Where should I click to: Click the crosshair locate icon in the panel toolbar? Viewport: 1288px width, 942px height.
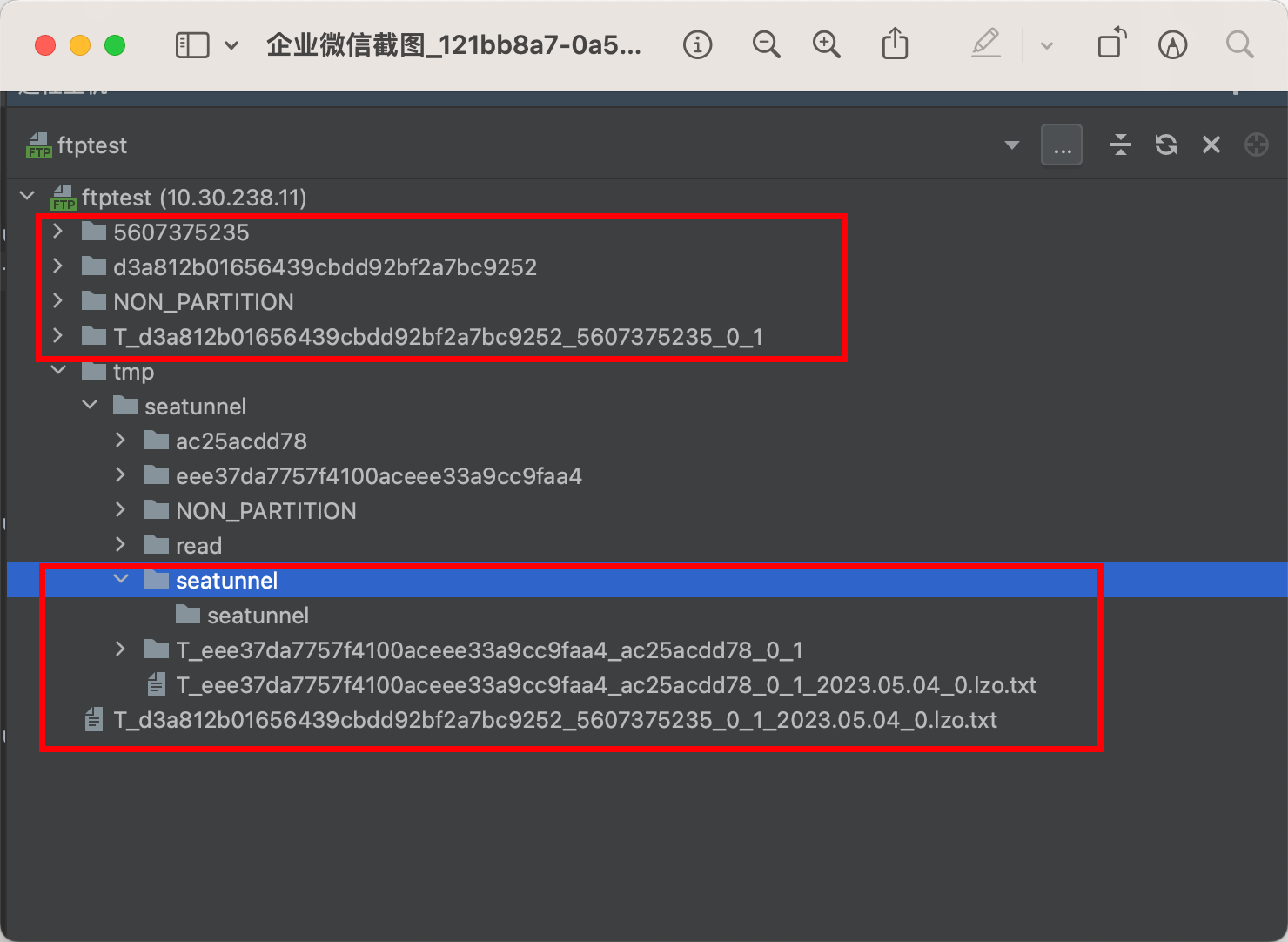(x=1256, y=145)
